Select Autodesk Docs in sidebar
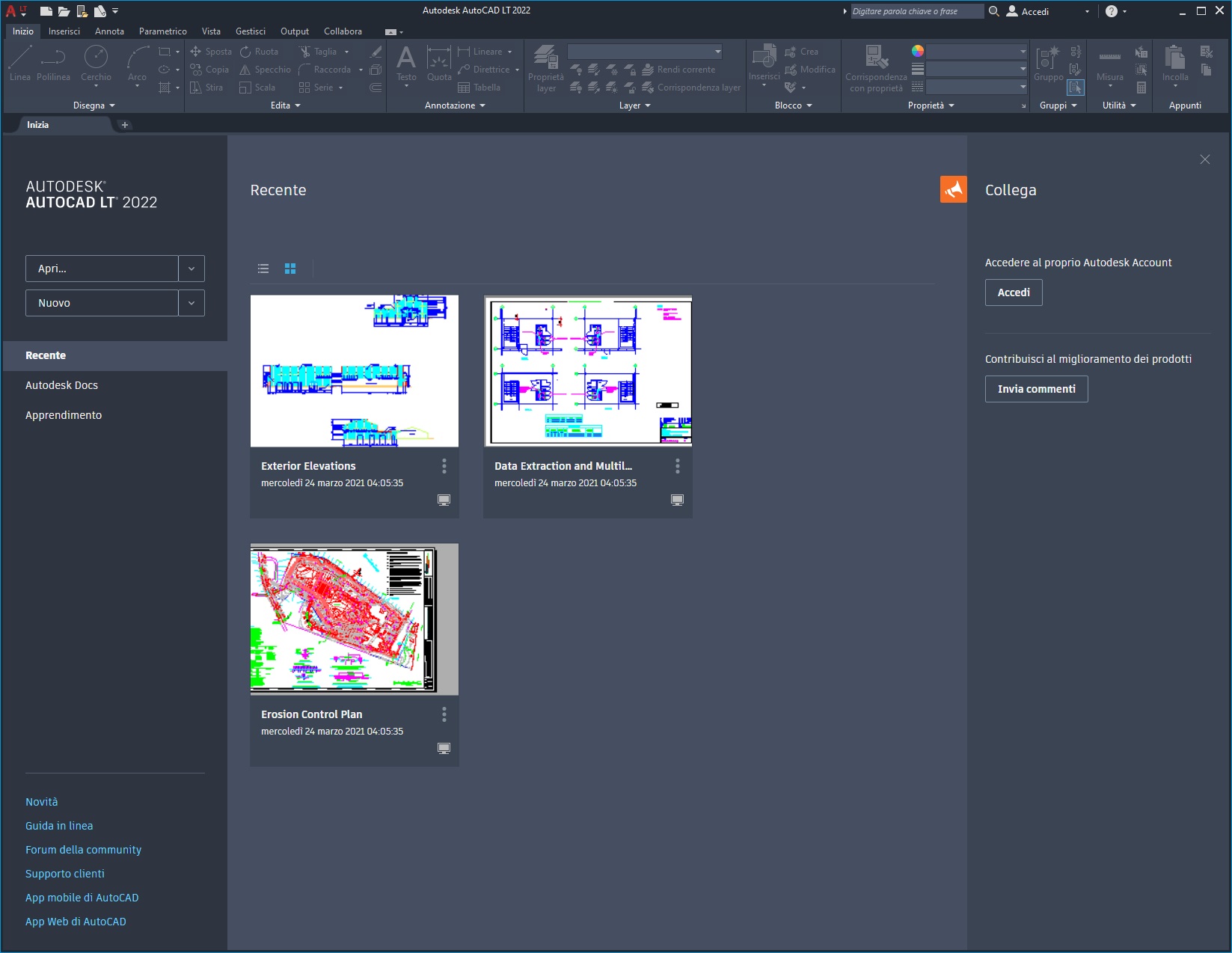Viewport: 1232px width, 953px height. click(x=61, y=385)
